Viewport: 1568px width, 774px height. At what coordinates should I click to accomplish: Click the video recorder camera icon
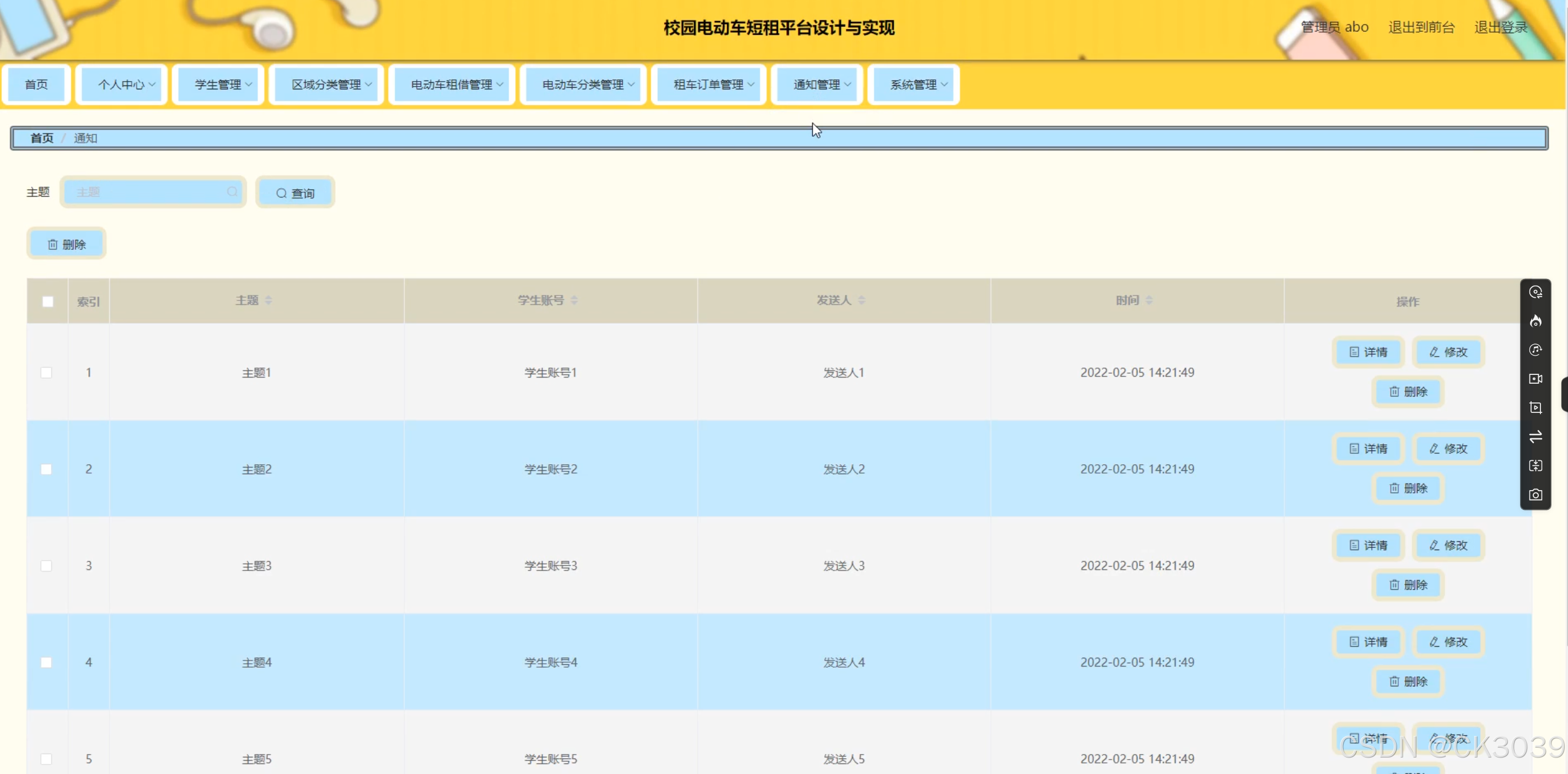1535,379
